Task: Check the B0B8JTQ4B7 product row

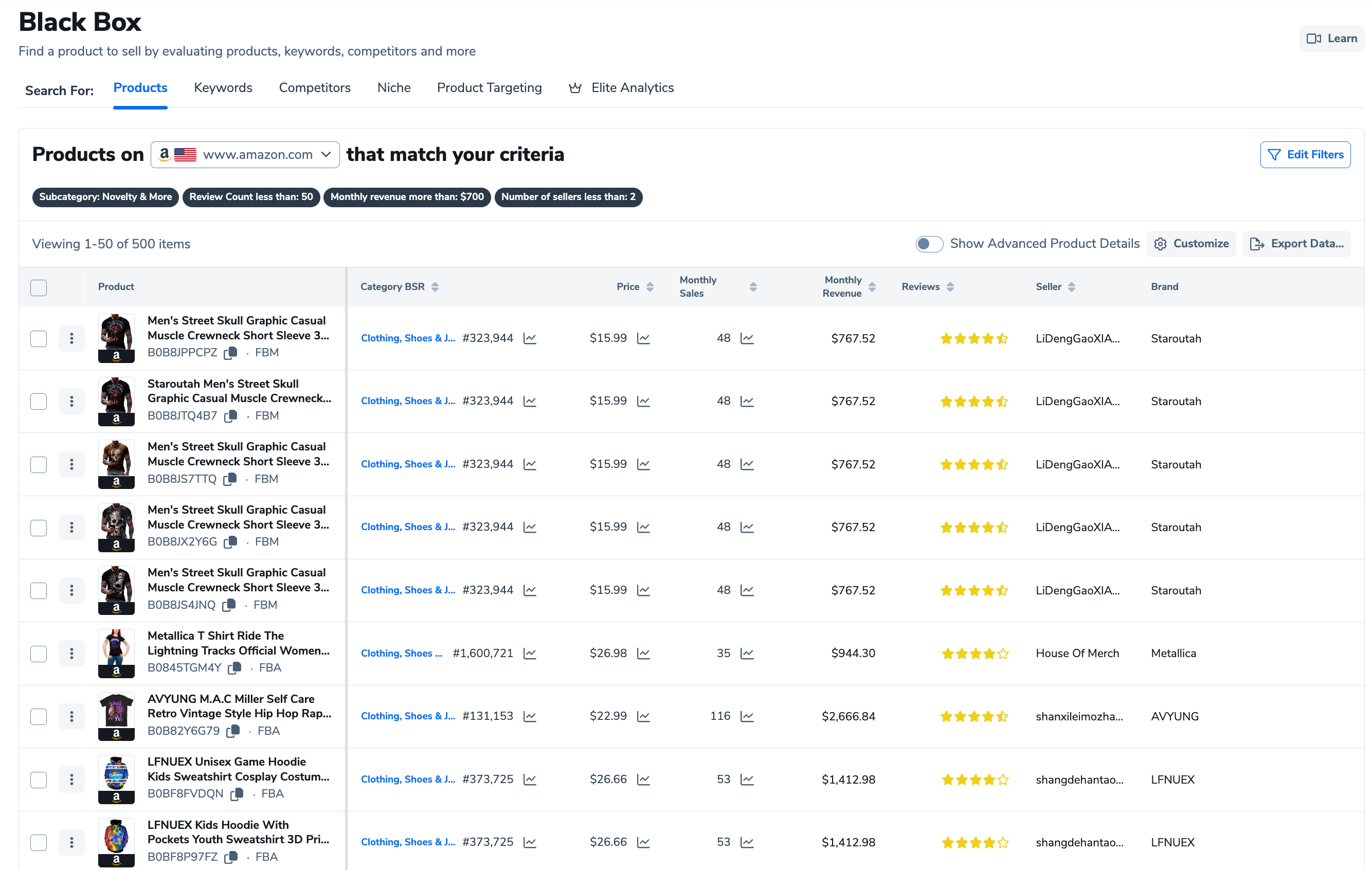Action: point(39,401)
